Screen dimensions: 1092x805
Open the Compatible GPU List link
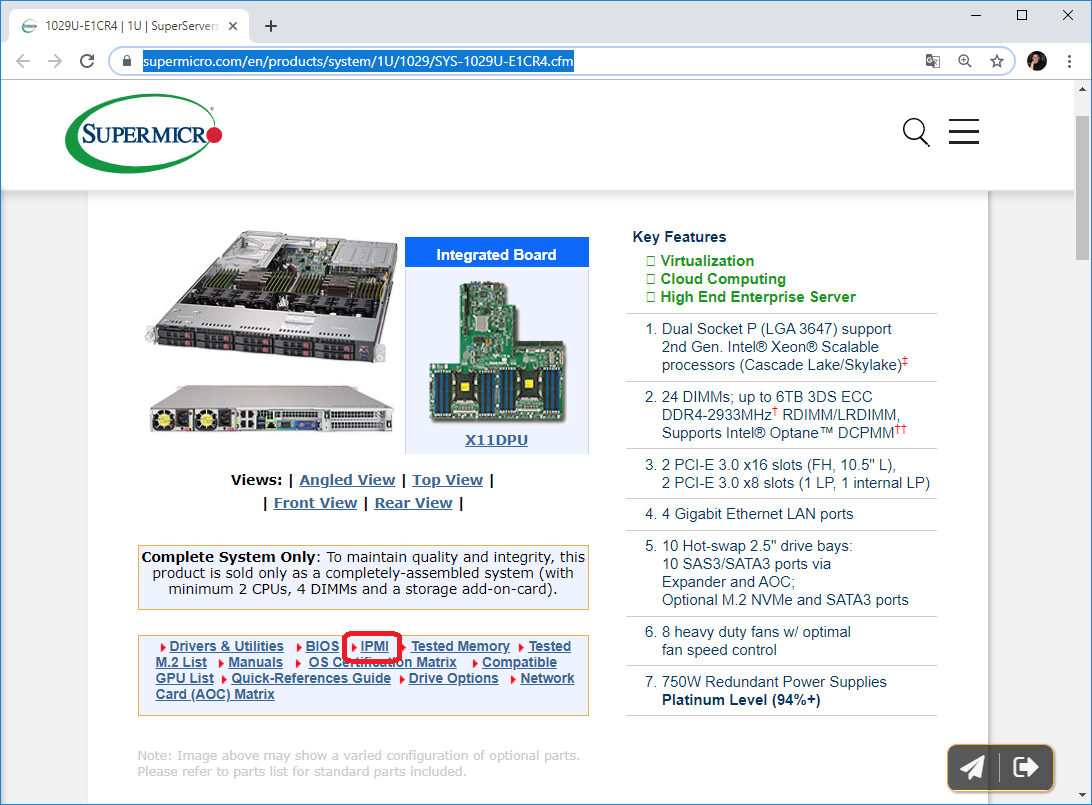pyautogui.click(x=520, y=662)
